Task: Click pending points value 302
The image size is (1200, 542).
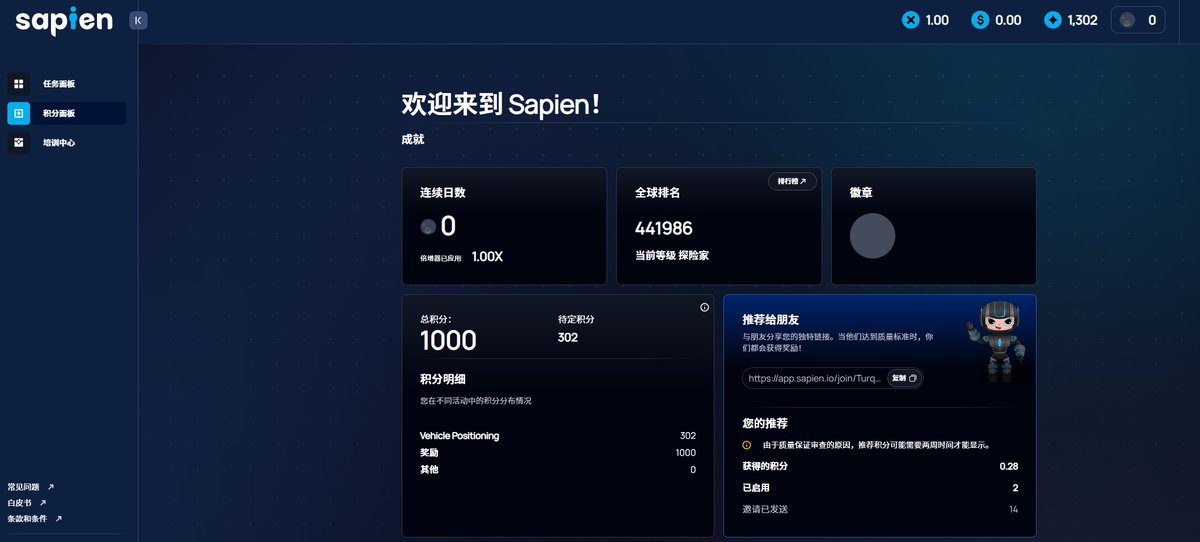Action: [568, 337]
